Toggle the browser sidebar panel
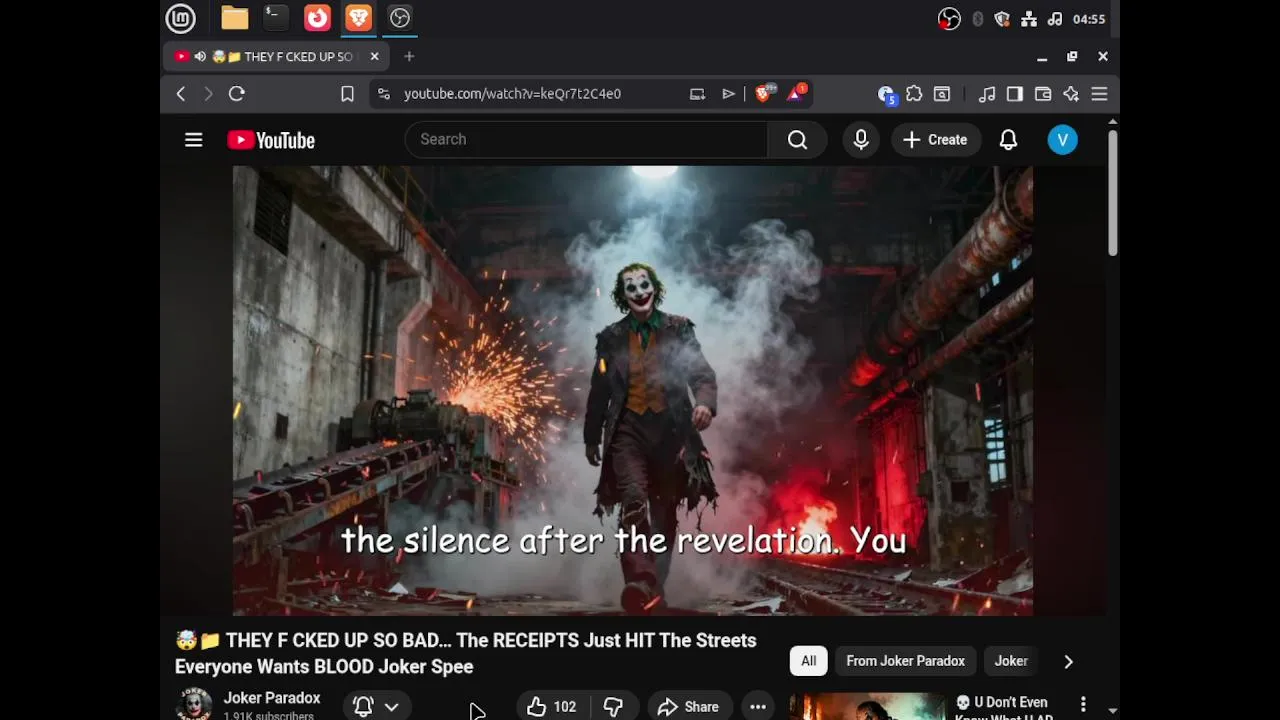1280x720 pixels. 1015,93
